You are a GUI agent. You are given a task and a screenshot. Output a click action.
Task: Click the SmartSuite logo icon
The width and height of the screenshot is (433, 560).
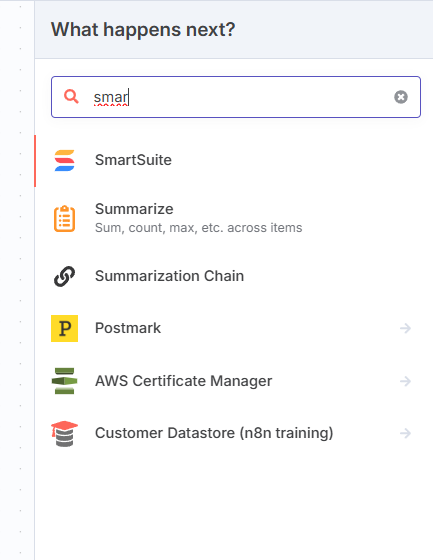pyautogui.click(x=64, y=160)
